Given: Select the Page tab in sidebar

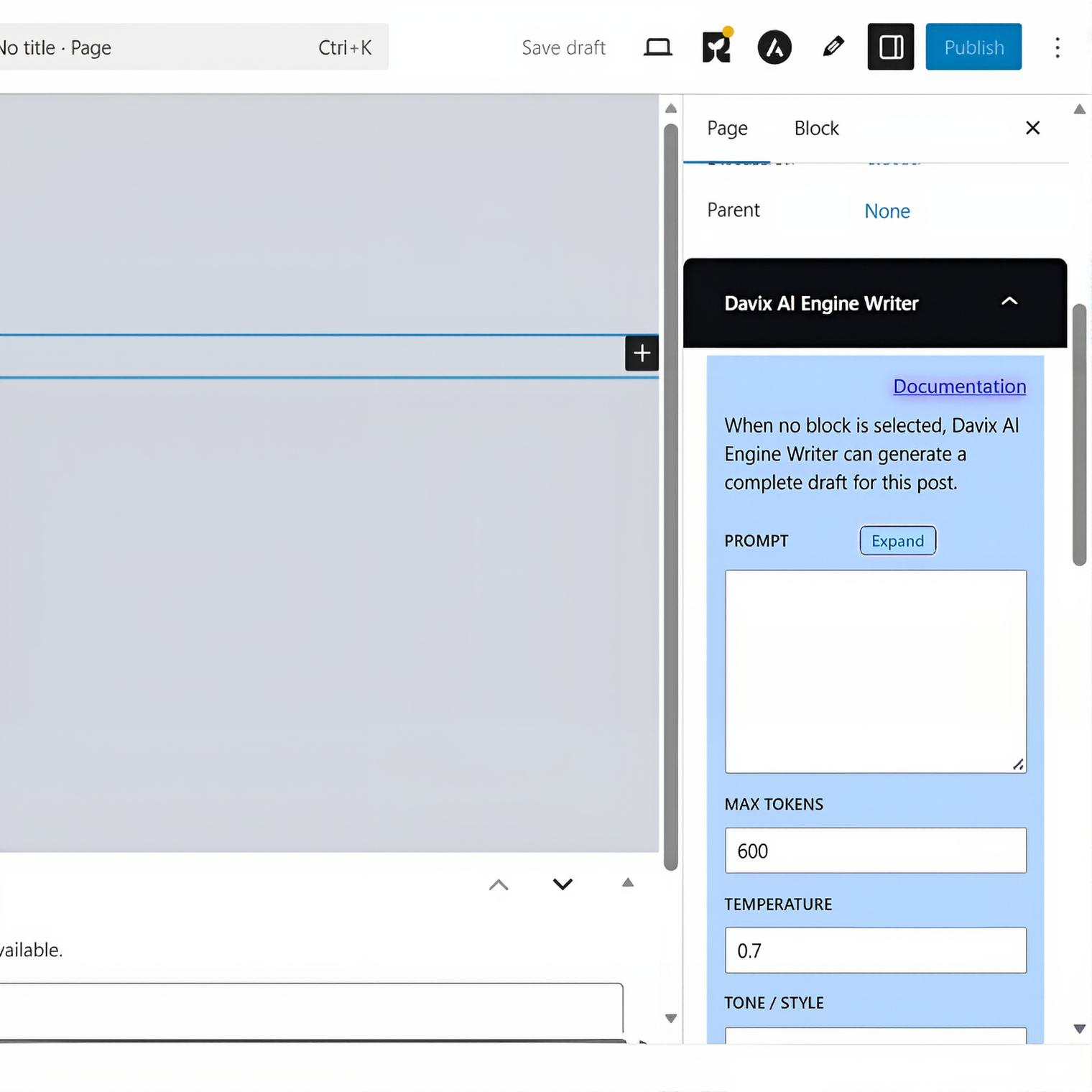Looking at the screenshot, I should (x=727, y=128).
